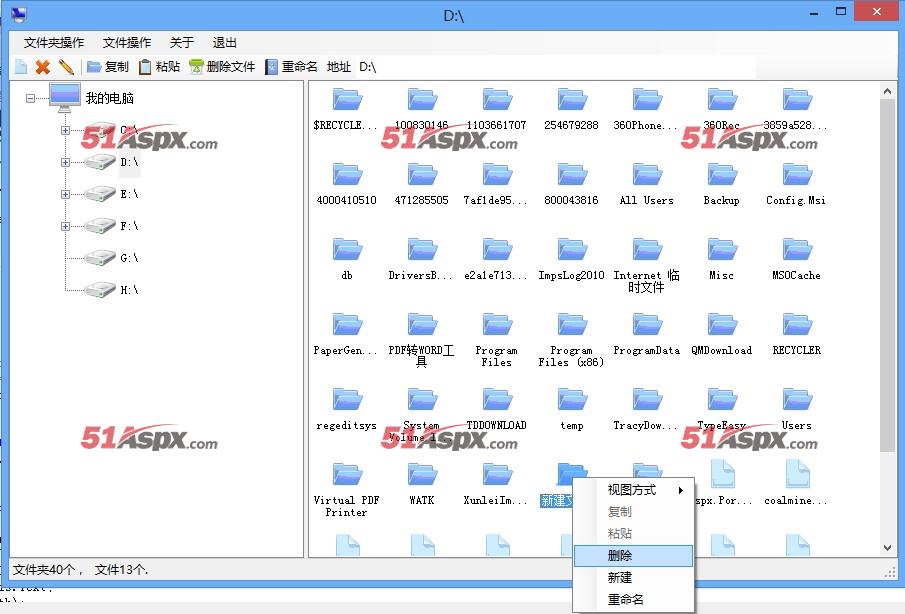905x614 pixels.
Task: Click the orange X delete toolbar icon
Action: (43, 67)
